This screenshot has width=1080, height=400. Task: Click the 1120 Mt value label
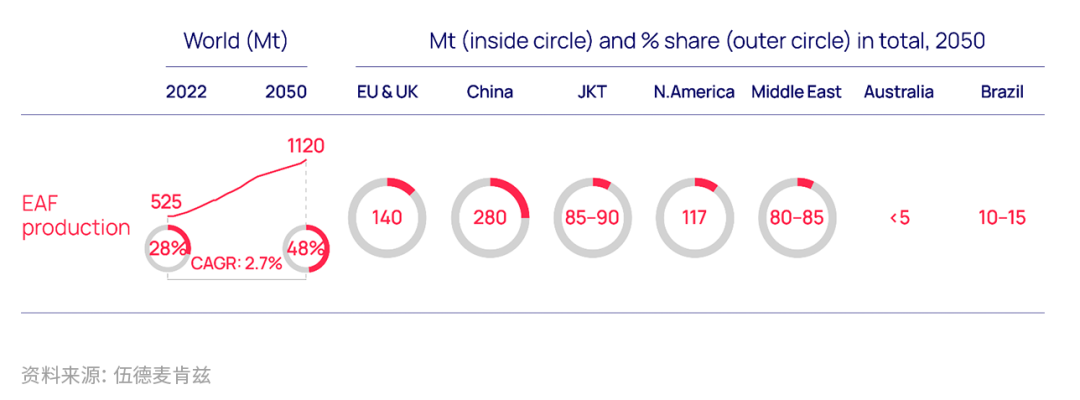(x=306, y=146)
